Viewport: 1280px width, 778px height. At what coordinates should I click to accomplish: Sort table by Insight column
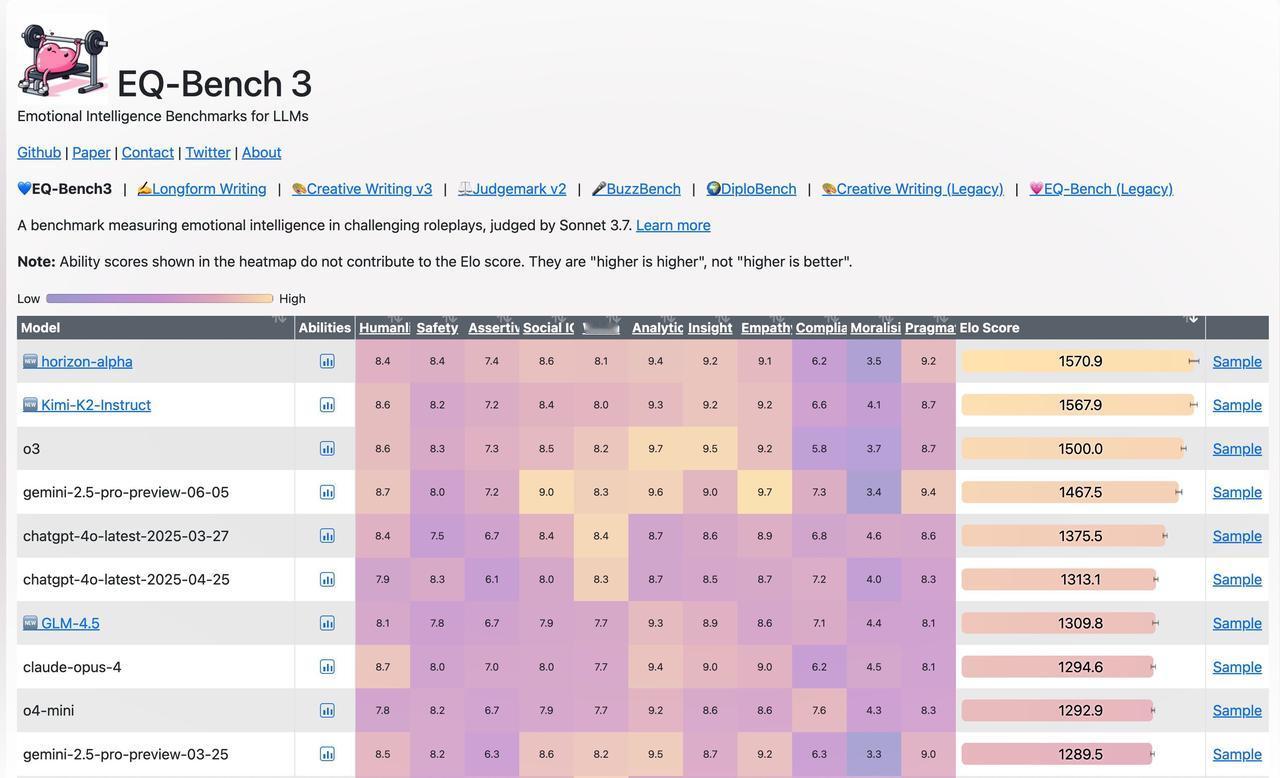tap(710, 328)
